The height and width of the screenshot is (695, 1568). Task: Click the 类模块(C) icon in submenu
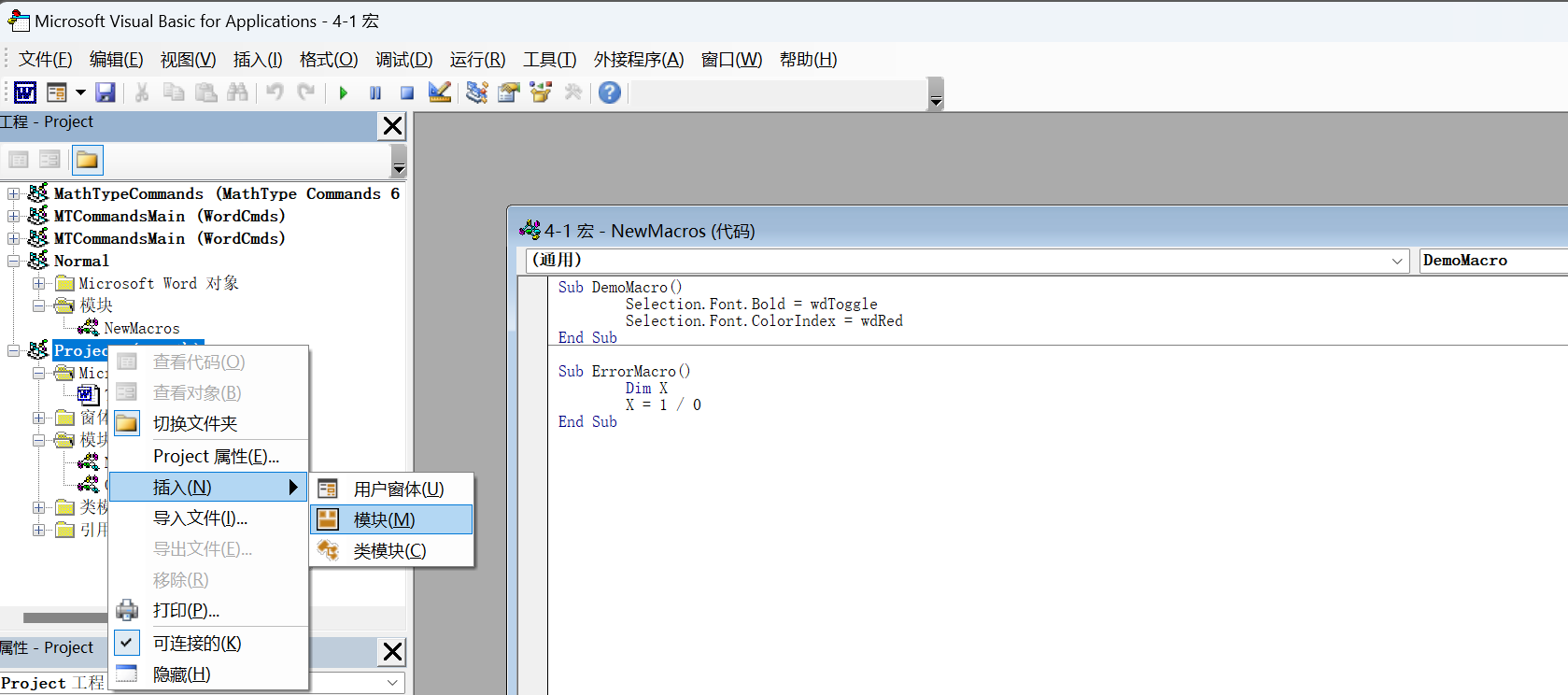[328, 550]
